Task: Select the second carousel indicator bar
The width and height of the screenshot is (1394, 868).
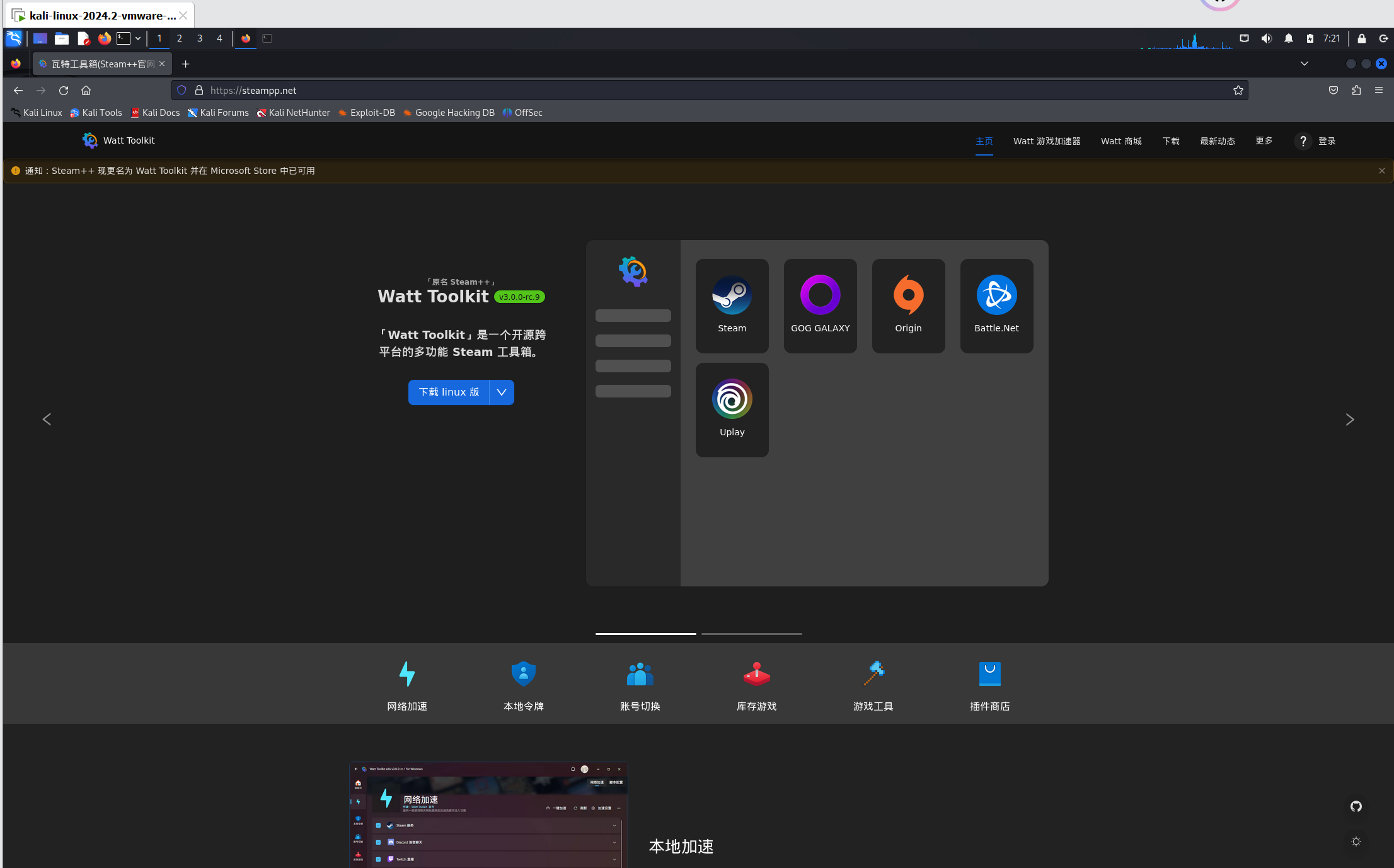Action: coord(751,634)
